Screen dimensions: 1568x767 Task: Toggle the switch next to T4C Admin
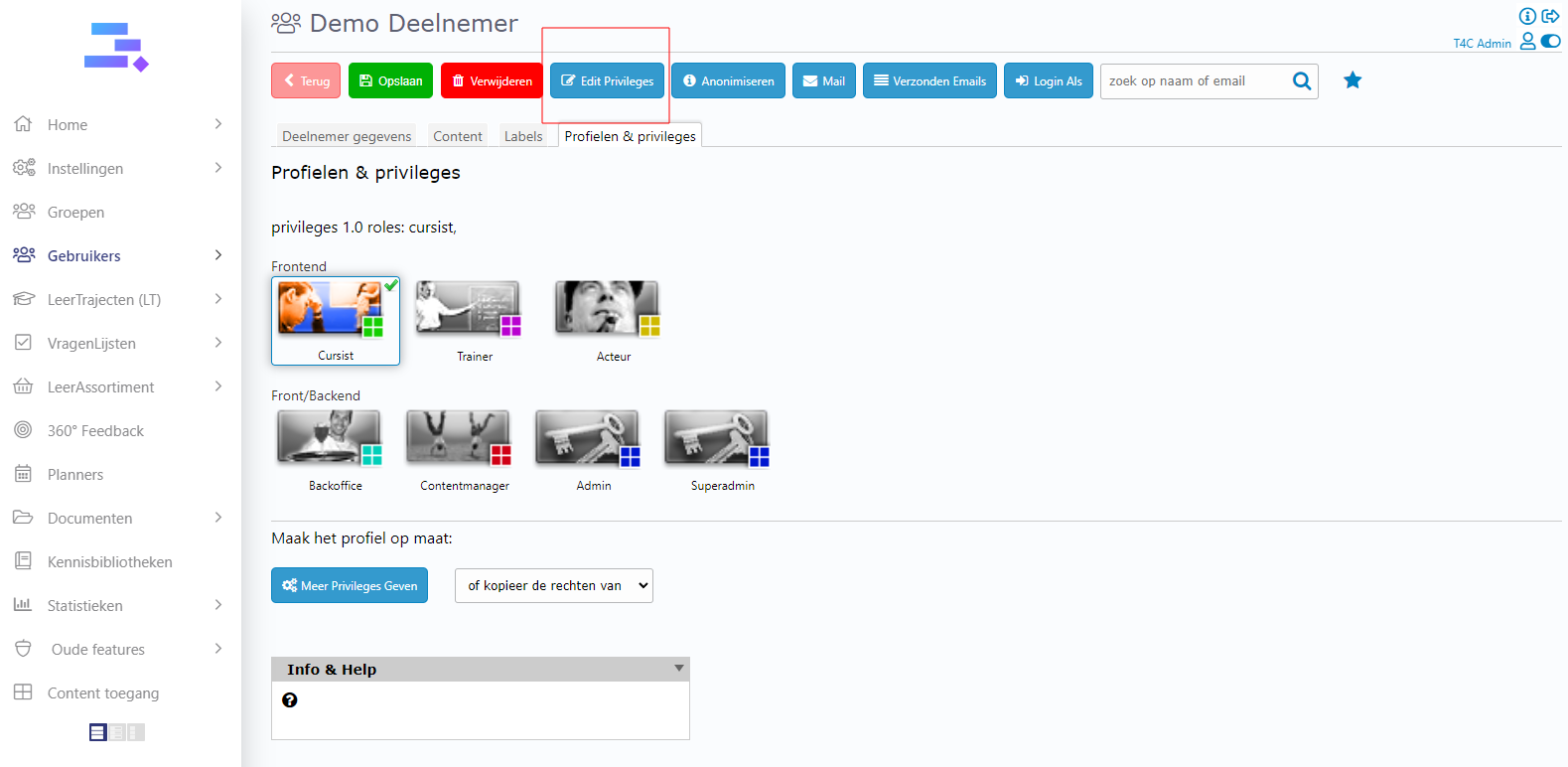tap(1550, 42)
